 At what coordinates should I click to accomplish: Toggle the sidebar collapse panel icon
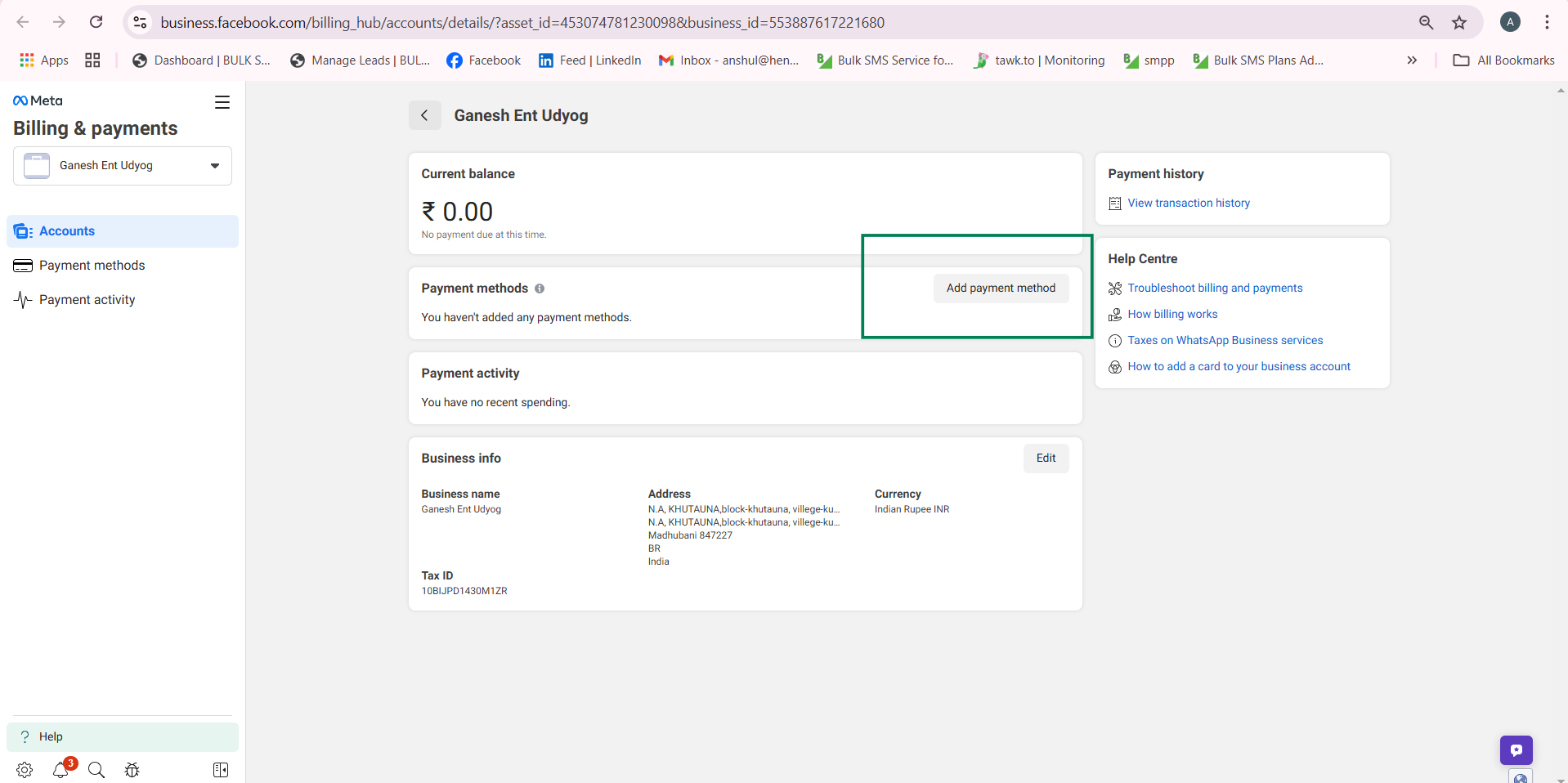(221, 770)
